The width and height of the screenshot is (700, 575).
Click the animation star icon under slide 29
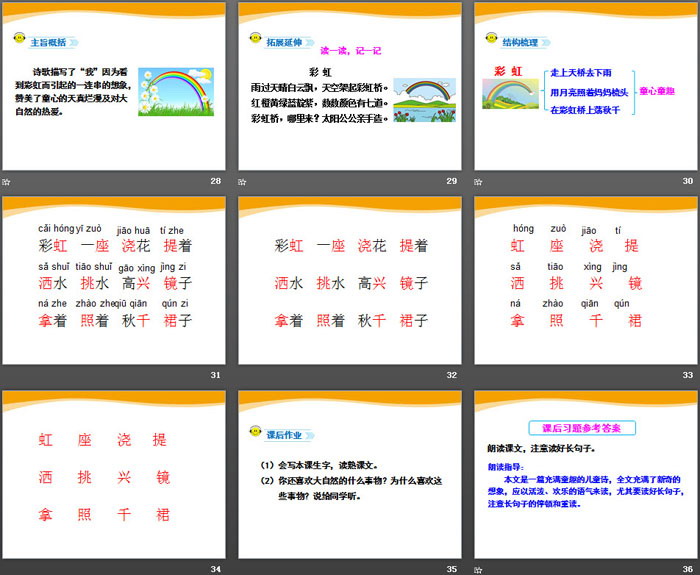tap(242, 182)
